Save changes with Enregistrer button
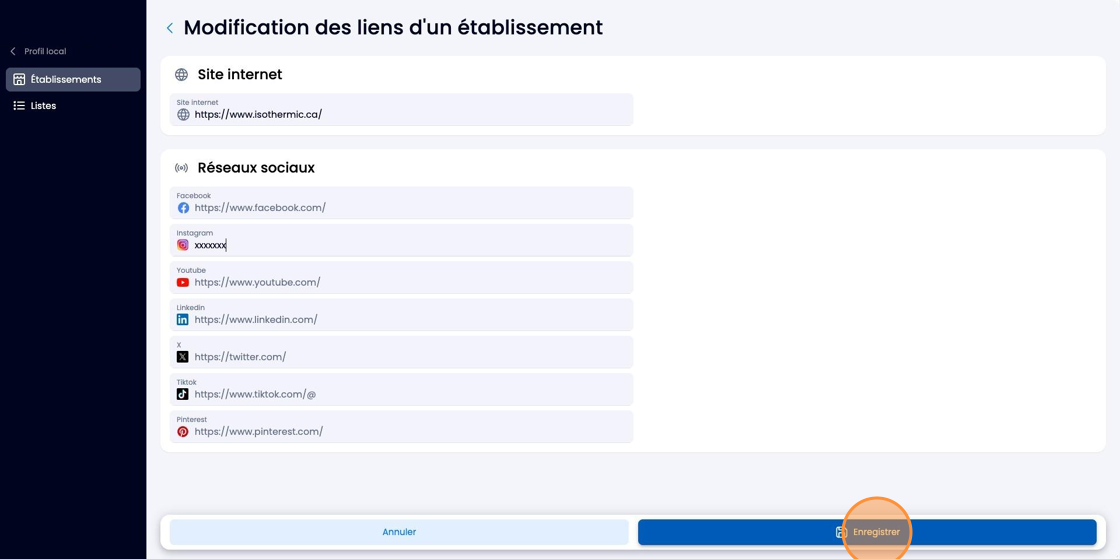This screenshot has width=1120, height=559. (867, 532)
